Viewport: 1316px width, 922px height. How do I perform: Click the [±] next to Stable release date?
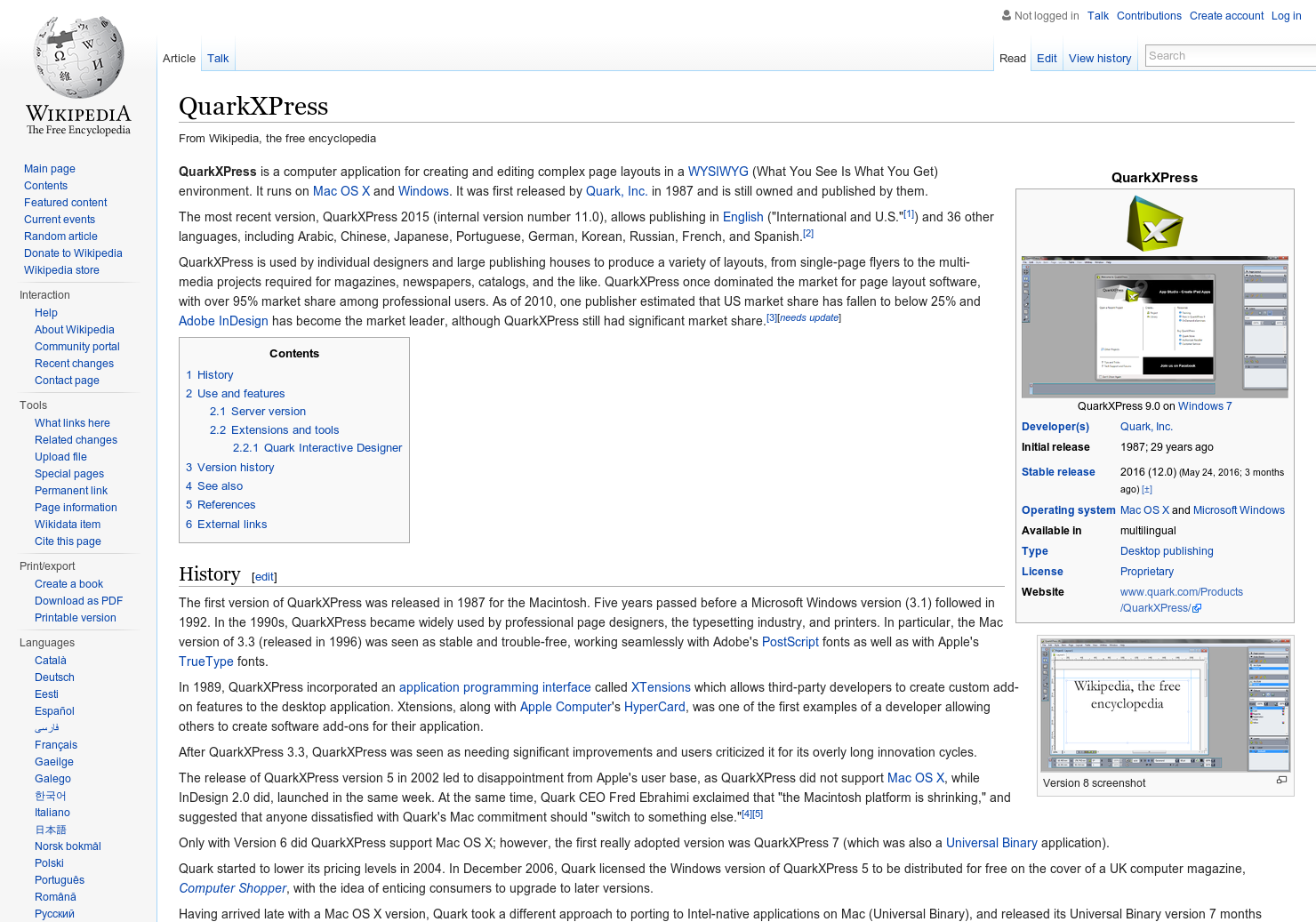[x=1147, y=489]
